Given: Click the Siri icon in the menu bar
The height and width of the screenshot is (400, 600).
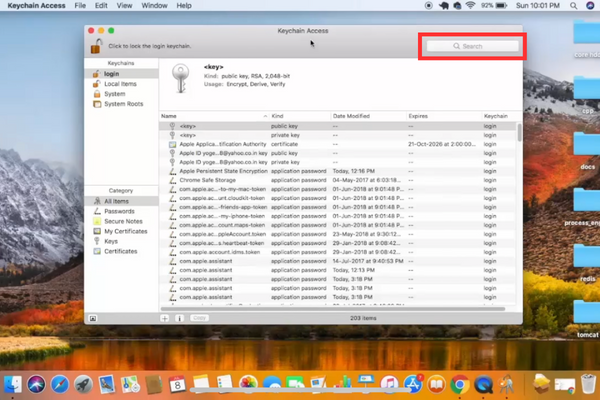Looking at the screenshot, I should click(x=590, y=5).
